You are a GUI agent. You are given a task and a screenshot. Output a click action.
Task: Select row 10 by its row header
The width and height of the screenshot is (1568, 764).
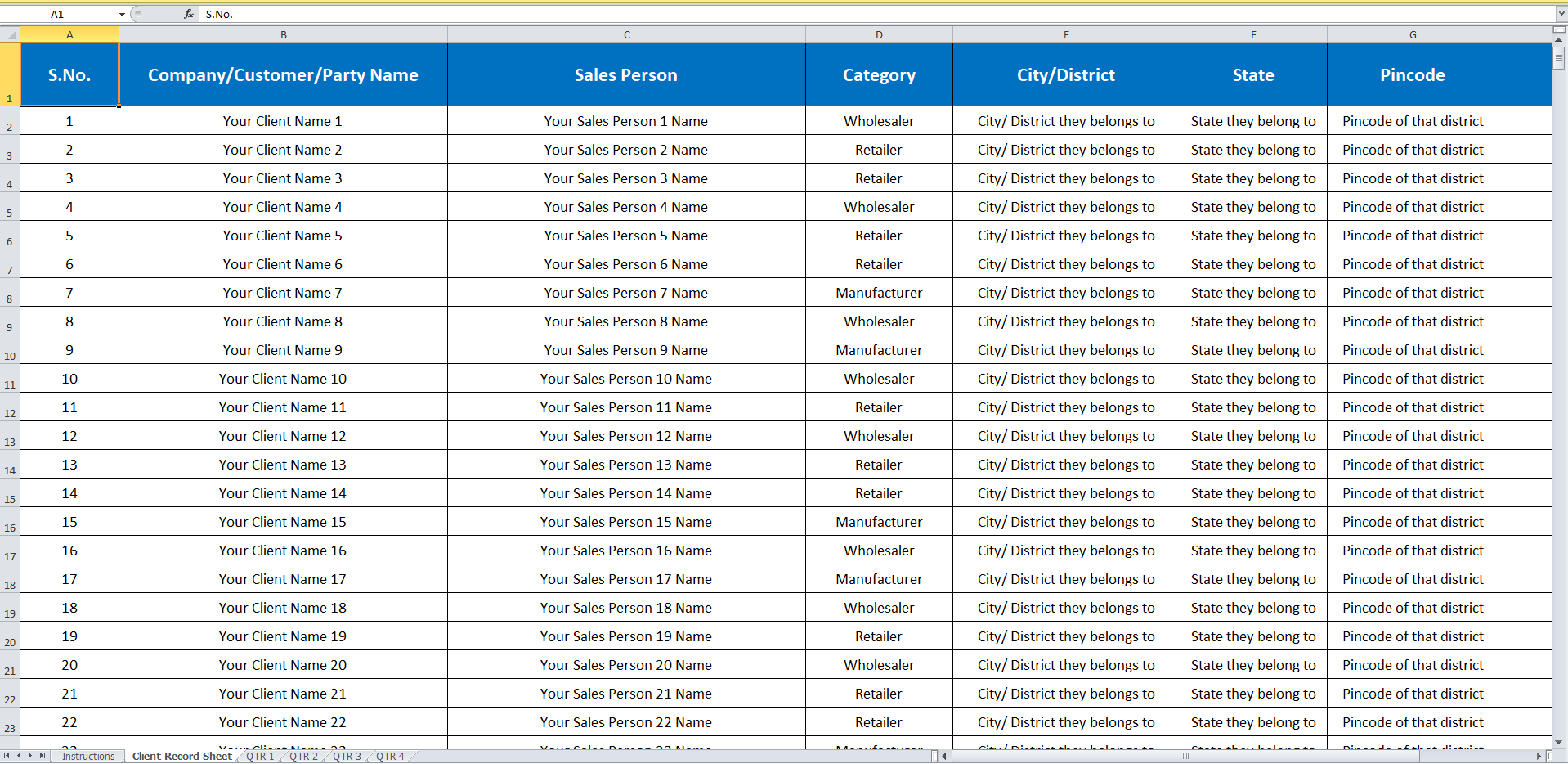pyautogui.click(x=10, y=350)
